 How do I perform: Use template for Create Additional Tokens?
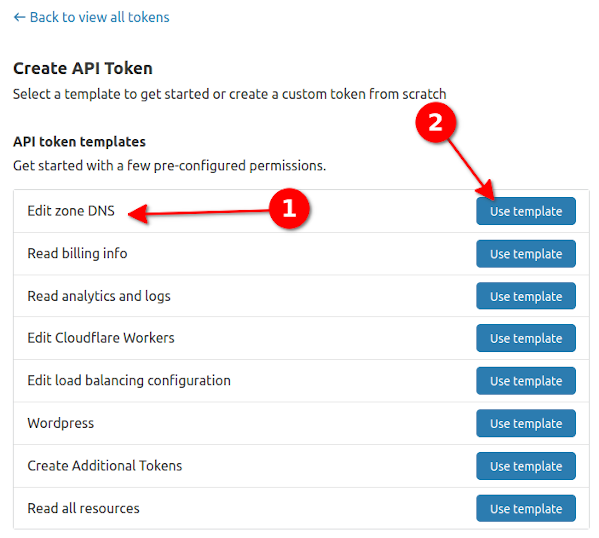tap(526, 466)
